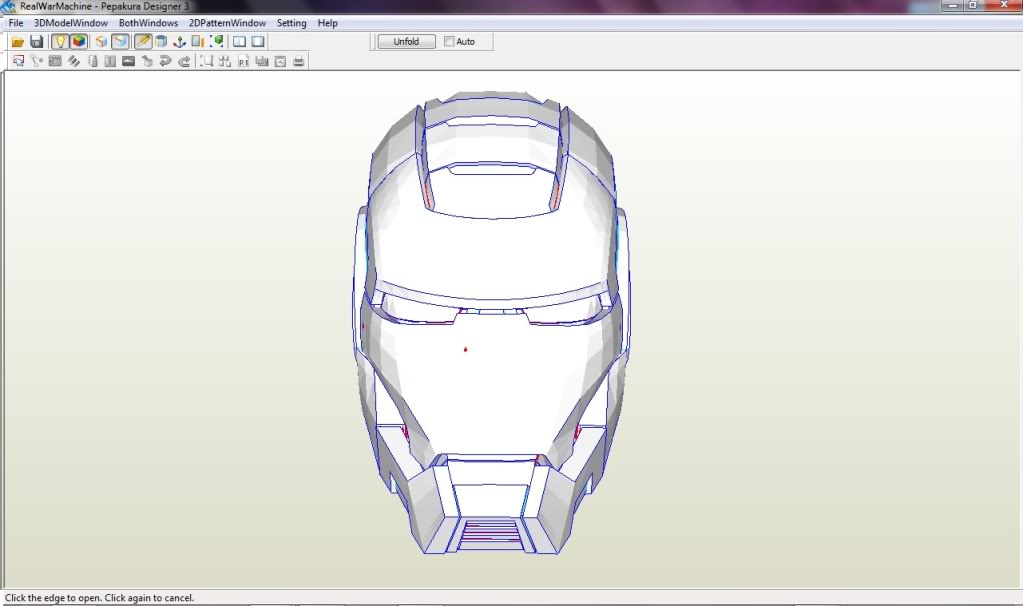This screenshot has width=1023, height=606.
Task: Click the P1 page number icon
Action: click(x=243, y=61)
